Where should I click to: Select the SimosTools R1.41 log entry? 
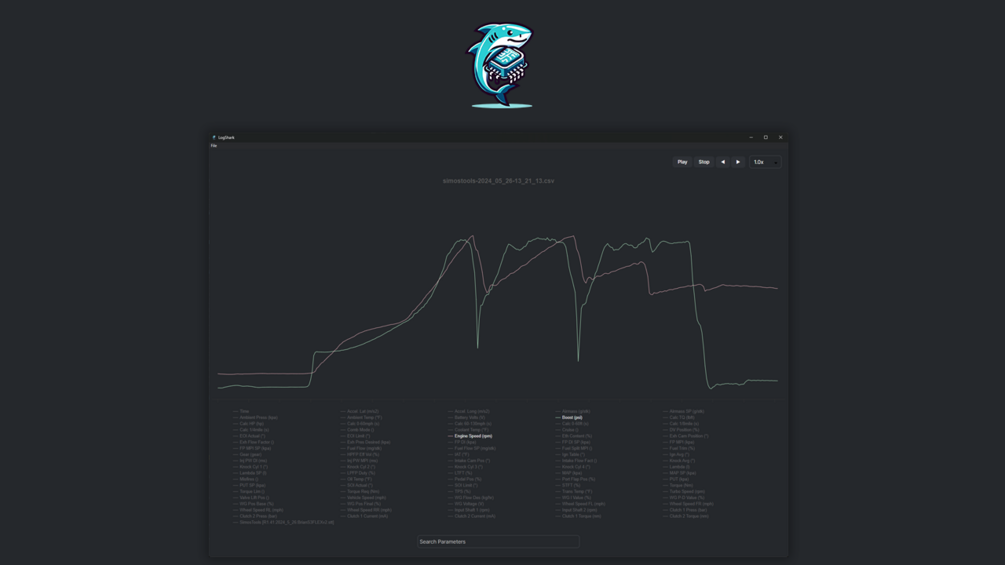[283, 522]
